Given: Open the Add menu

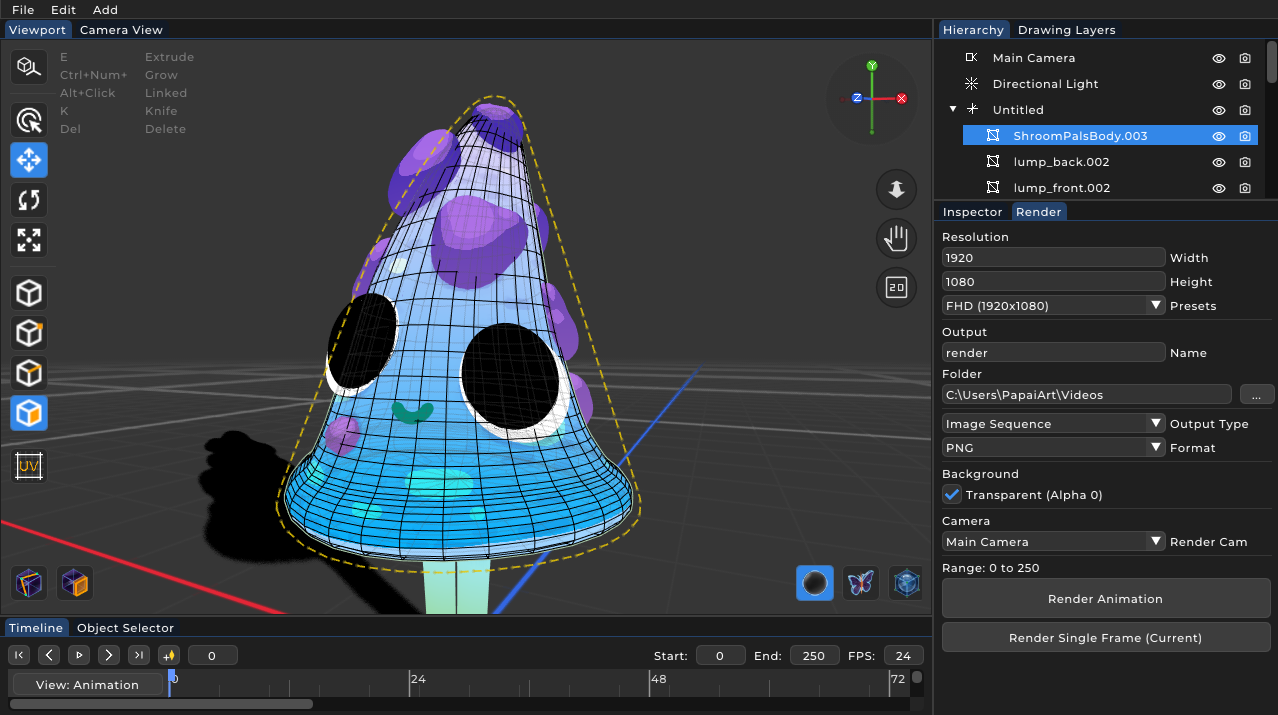Looking at the screenshot, I should point(105,10).
